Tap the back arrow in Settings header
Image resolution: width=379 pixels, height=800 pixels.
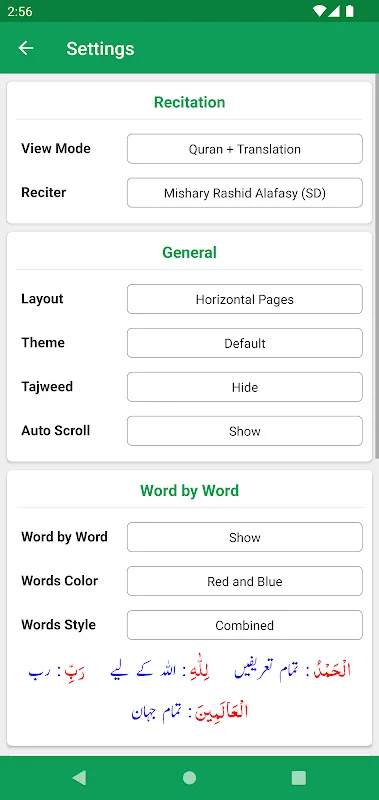pos(26,48)
